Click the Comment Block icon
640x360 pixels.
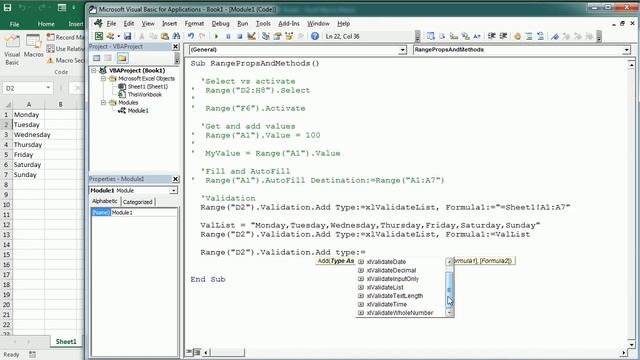click(529, 36)
